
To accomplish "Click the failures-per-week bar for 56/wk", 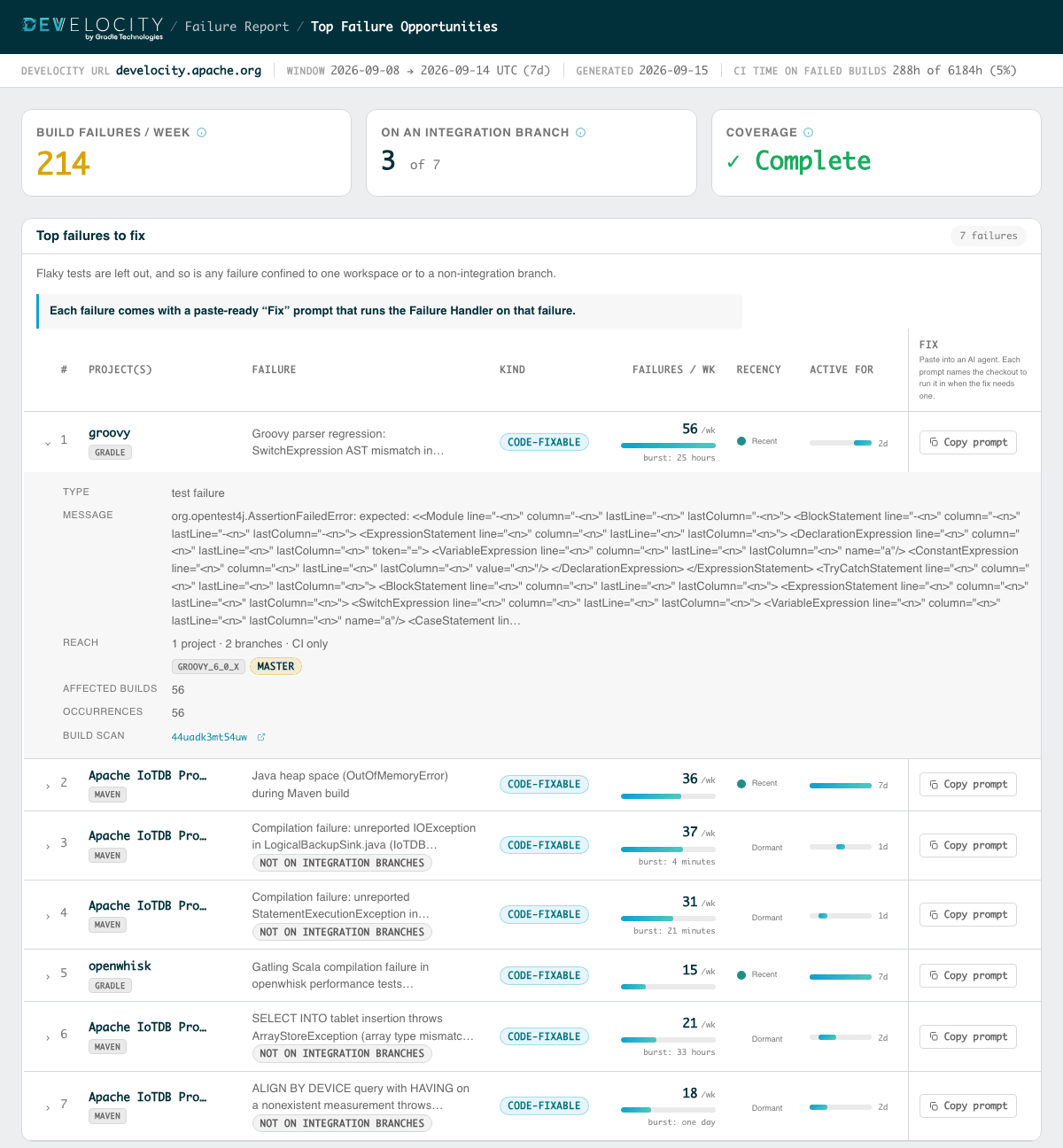I will (668, 445).
